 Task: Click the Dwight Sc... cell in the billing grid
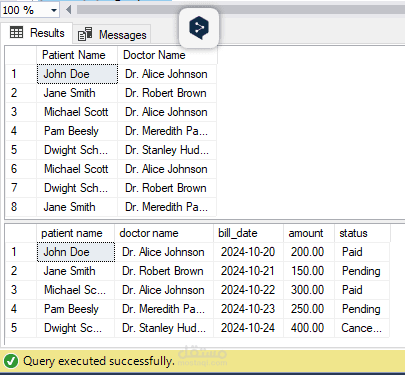tap(76, 328)
